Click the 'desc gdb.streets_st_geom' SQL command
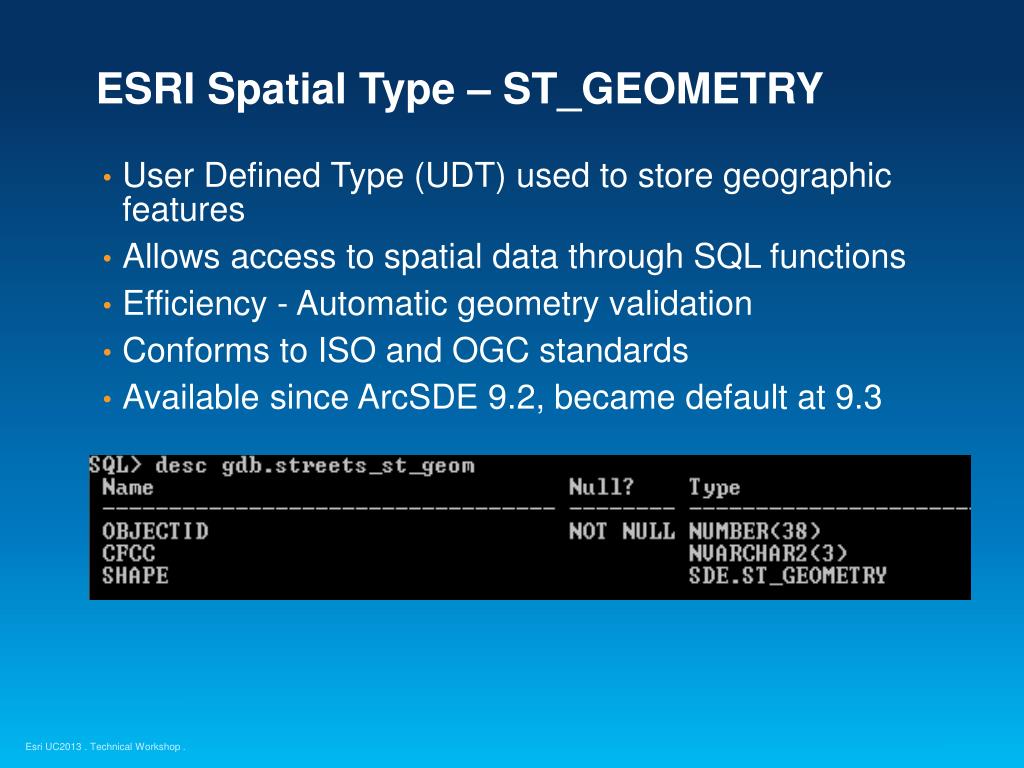The height and width of the screenshot is (768, 1024). click(314, 466)
